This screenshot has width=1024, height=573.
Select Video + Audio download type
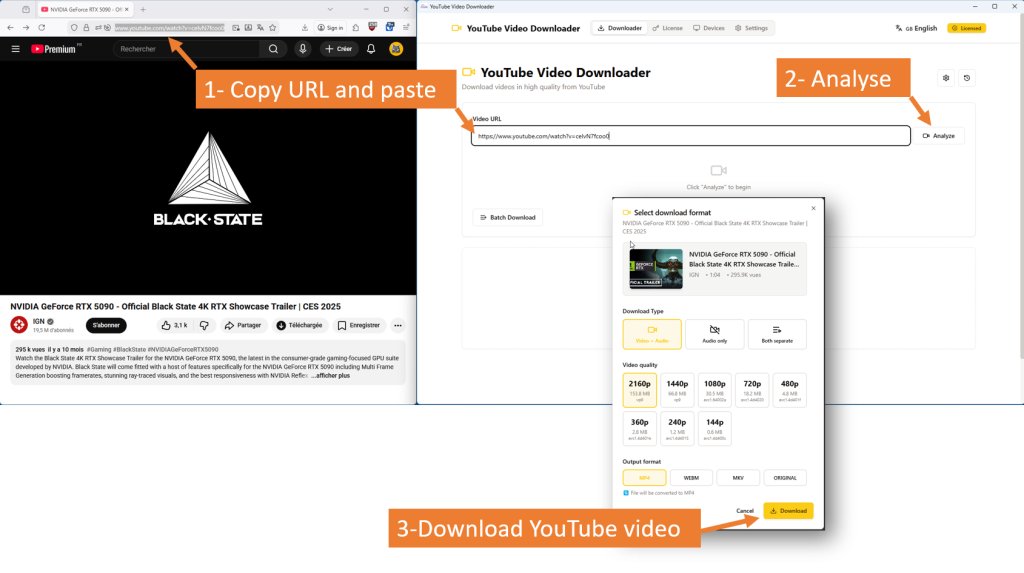(652, 334)
